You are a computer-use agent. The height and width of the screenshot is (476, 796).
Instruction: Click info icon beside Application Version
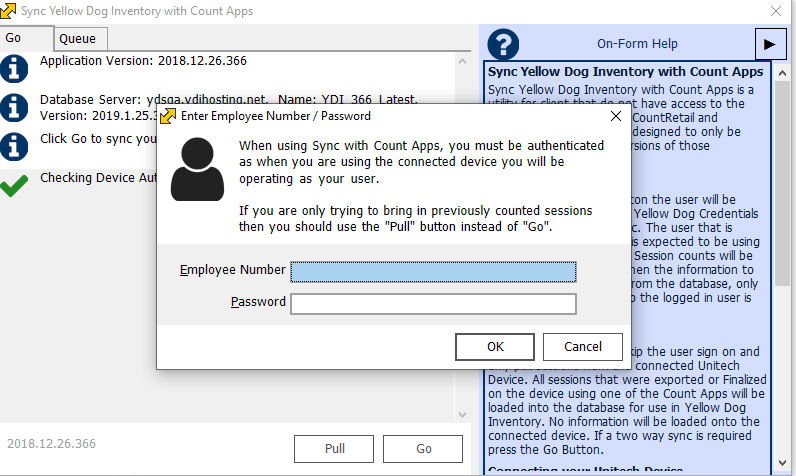[x=14, y=68]
